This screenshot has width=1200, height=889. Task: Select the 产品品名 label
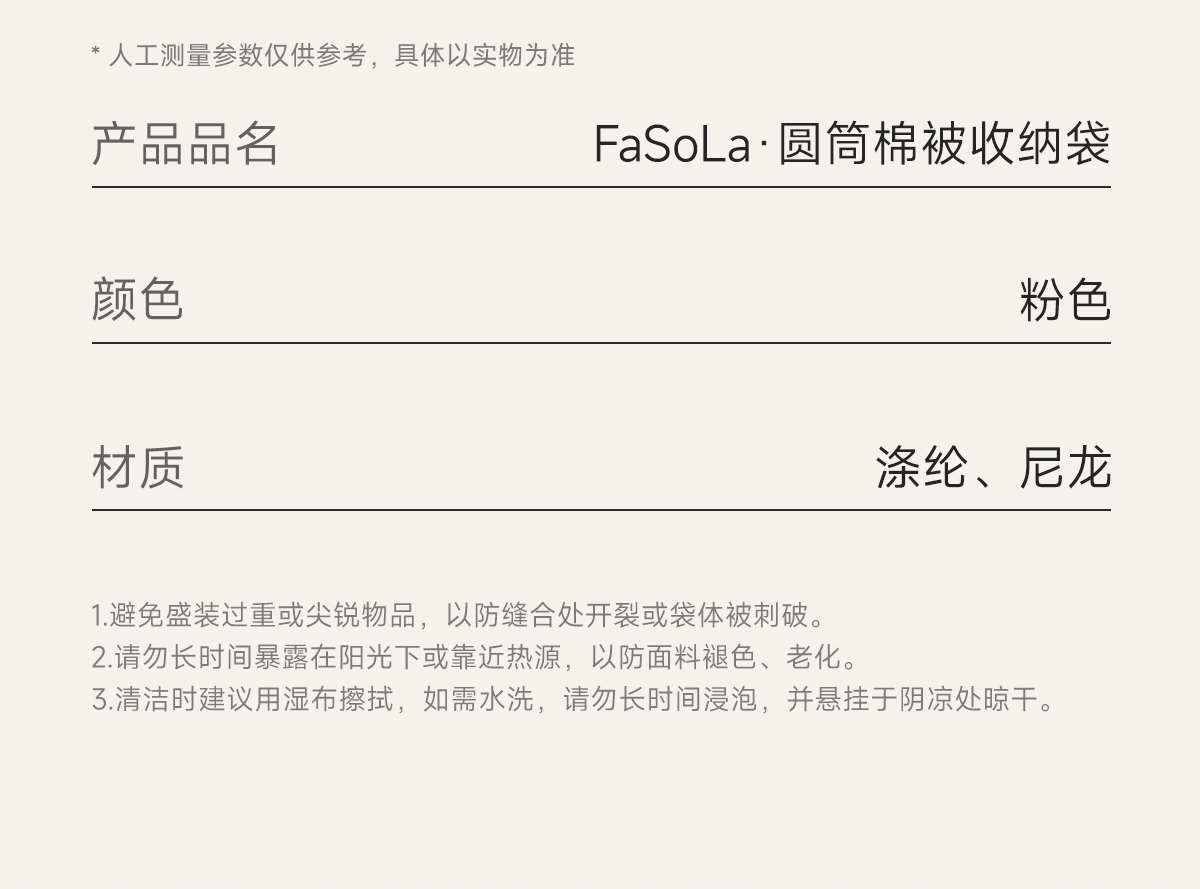point(185,144)
